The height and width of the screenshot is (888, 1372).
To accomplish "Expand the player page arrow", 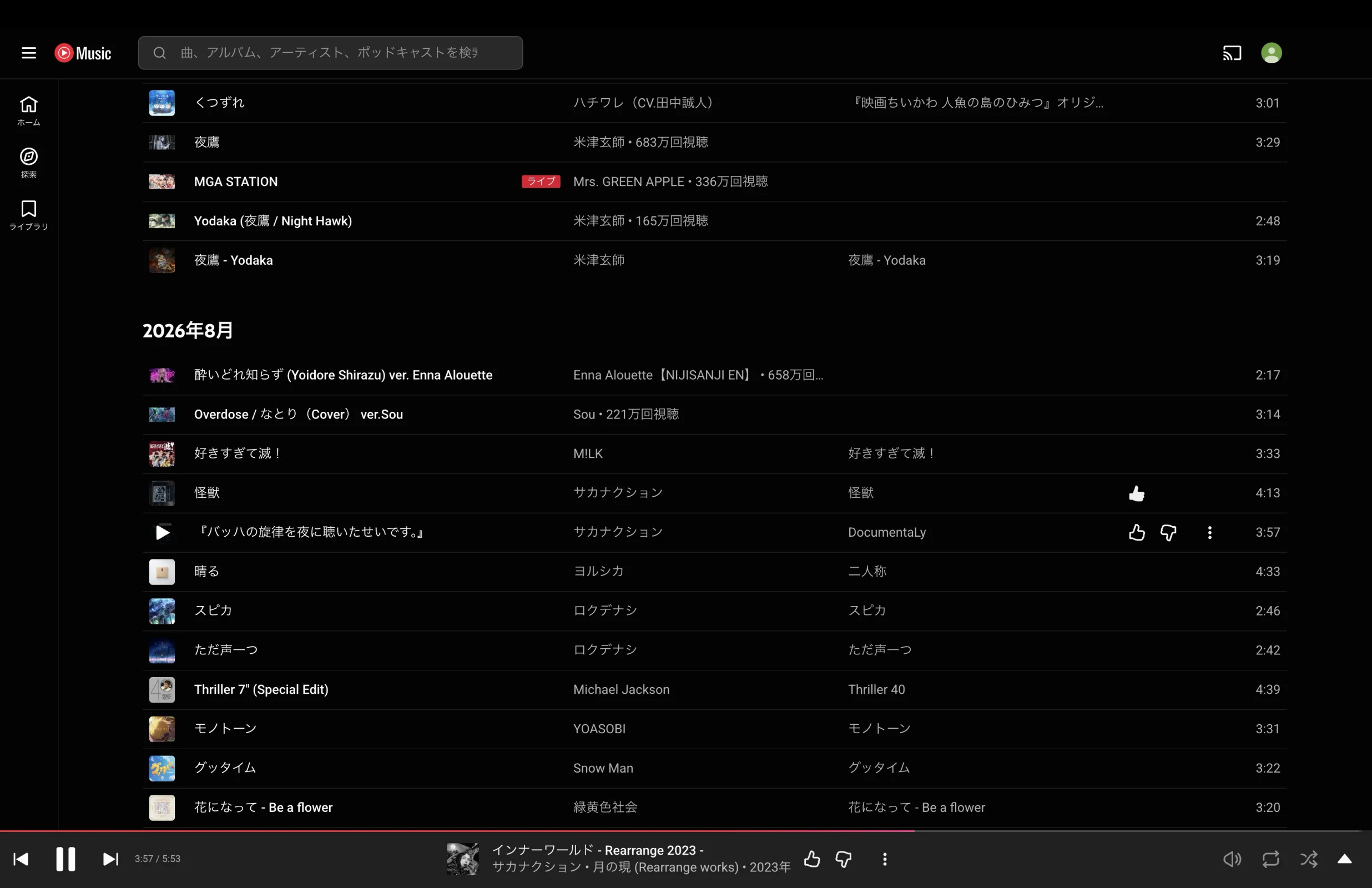I will tap(1344, 859).
